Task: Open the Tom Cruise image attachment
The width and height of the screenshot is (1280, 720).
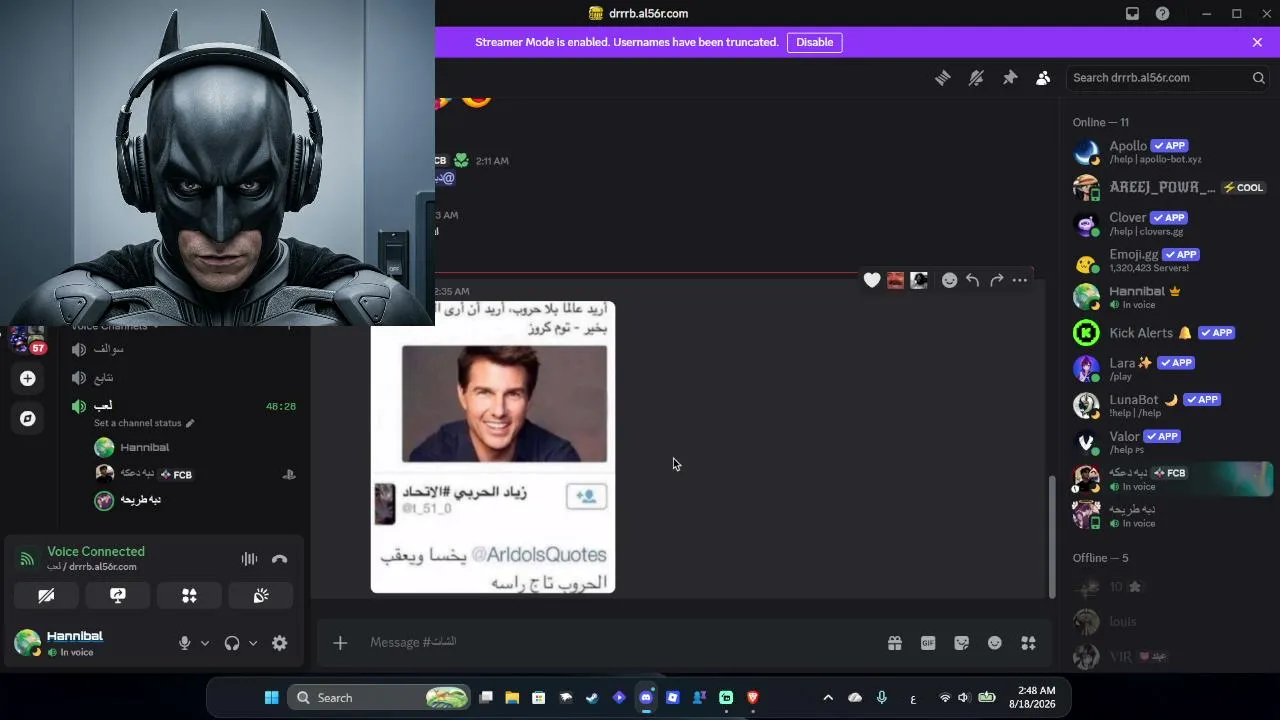Action: pyautogui.click(x=493, y=447)
